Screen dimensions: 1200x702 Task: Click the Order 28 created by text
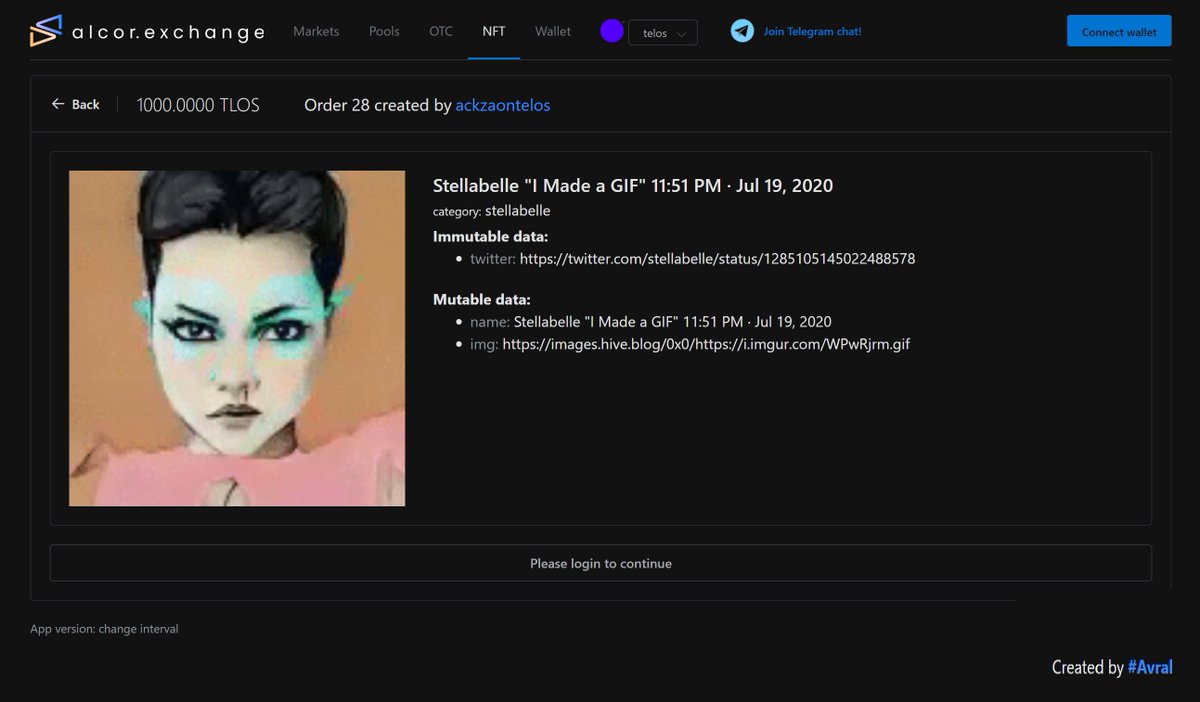point(378,105)
